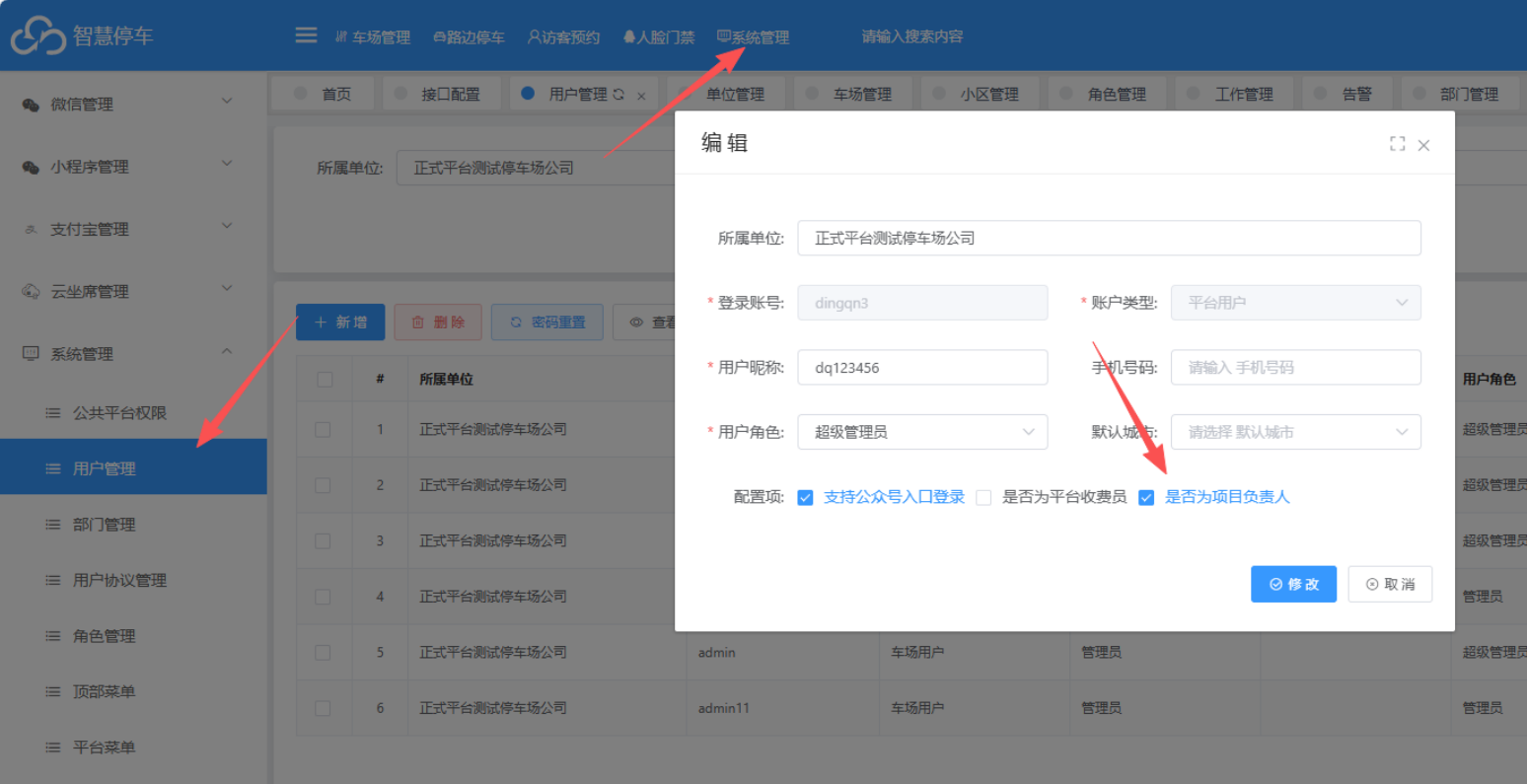Switch to the 首页 tab

tap(324, 94)
